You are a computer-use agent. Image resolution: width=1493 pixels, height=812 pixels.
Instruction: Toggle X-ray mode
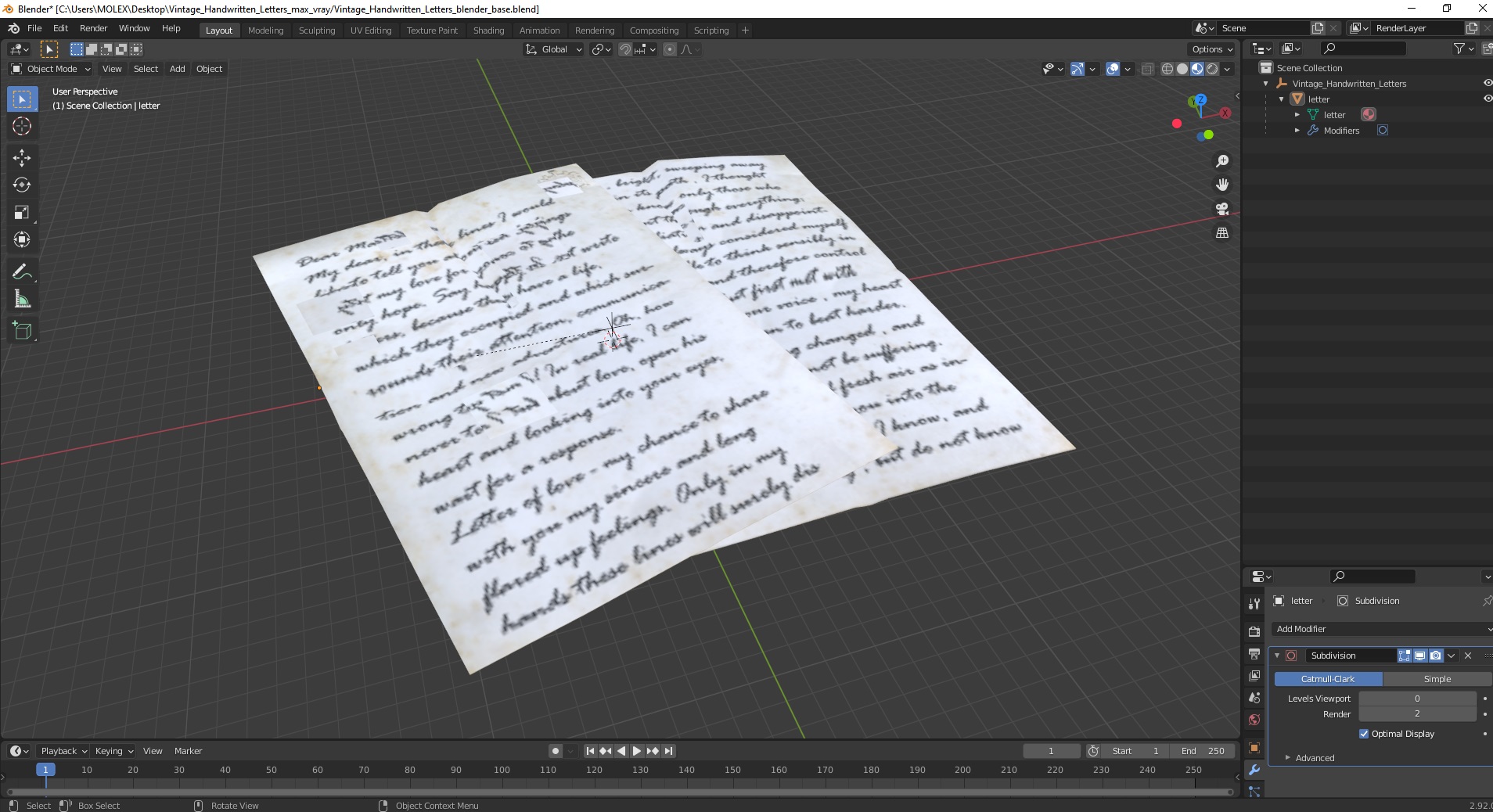pos(1147,69)
